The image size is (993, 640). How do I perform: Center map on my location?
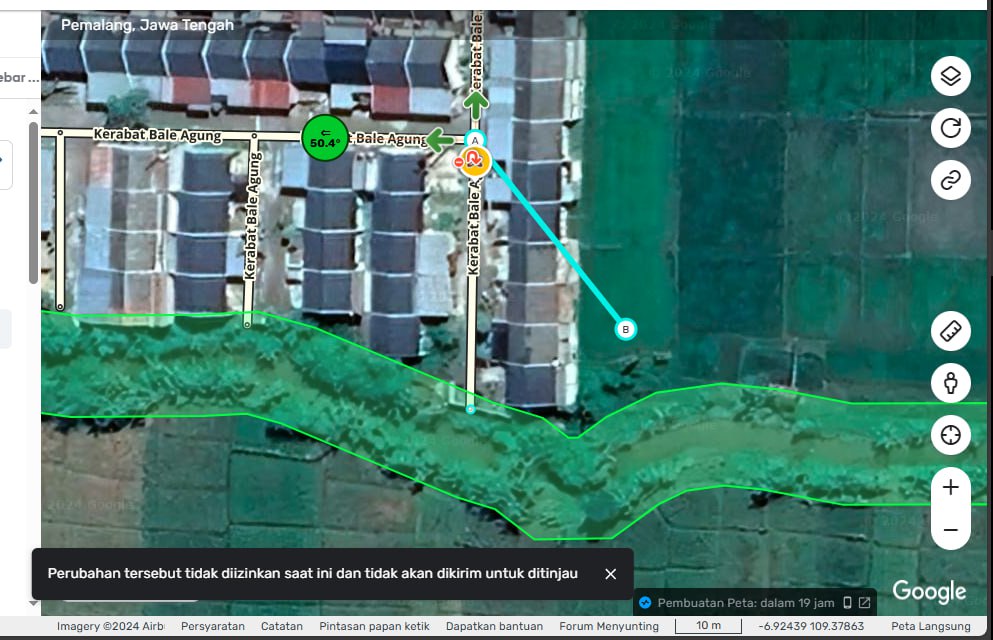point(950,435)
